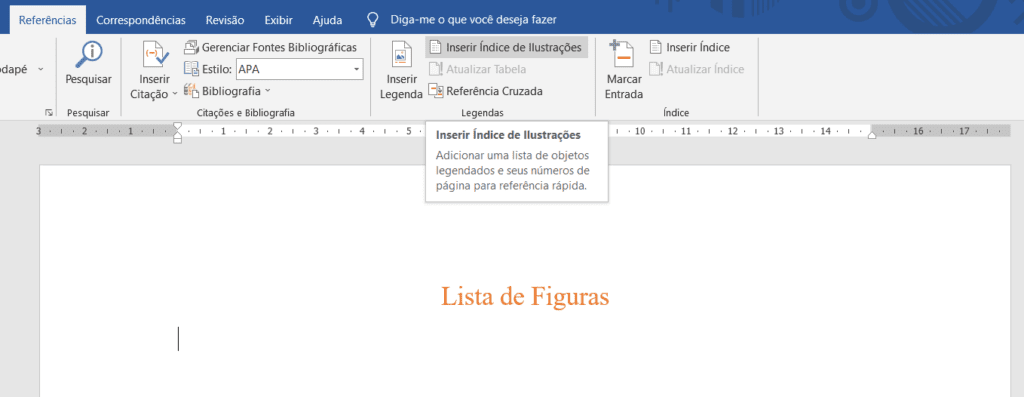
Task: Click the 'Índice' group label
Action: [676, 113]
